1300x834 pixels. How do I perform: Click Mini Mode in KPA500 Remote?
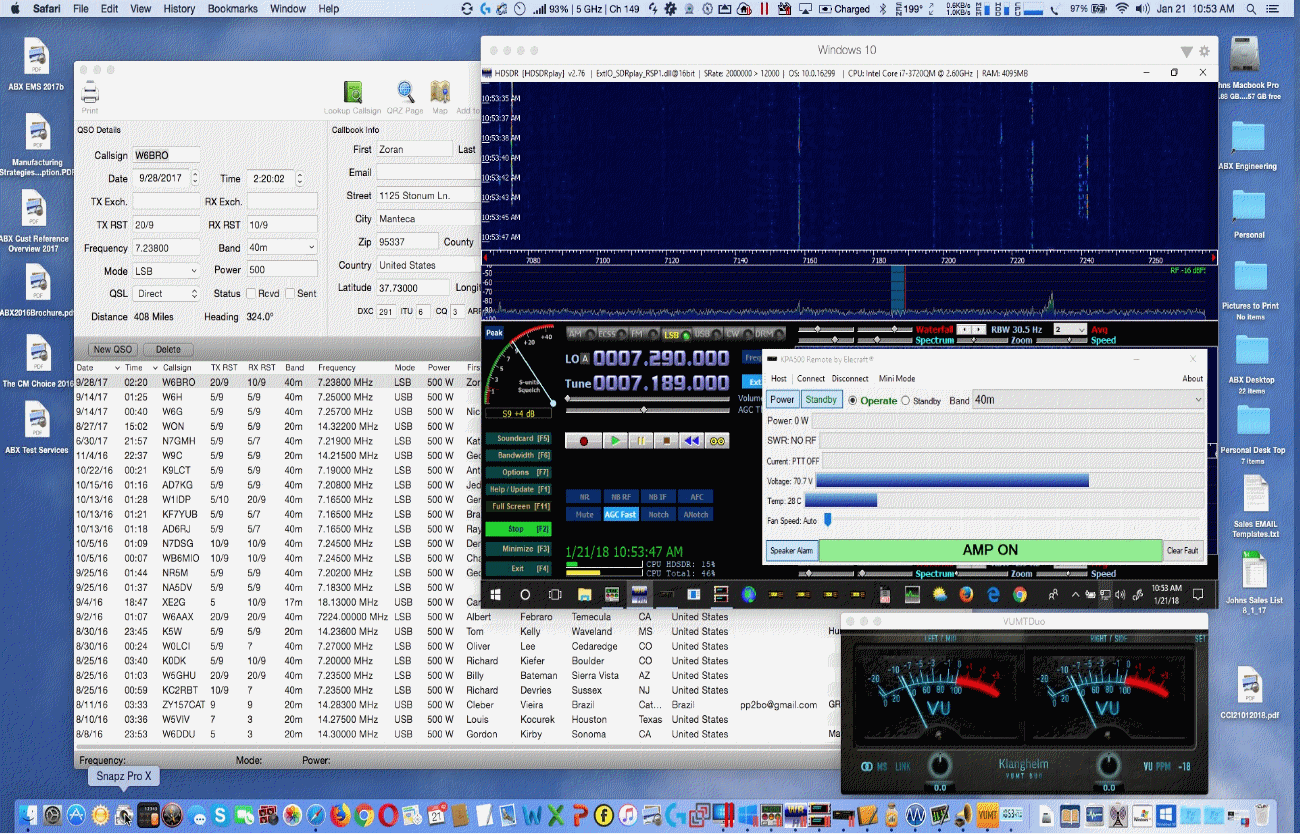(x=897, y=379)
